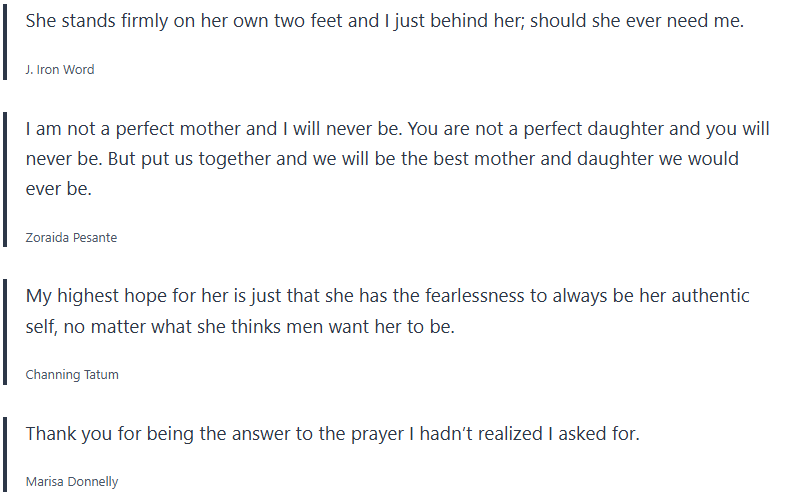Click the phrase "She stands firmly"
808x496 pixels.
[90, 21]
